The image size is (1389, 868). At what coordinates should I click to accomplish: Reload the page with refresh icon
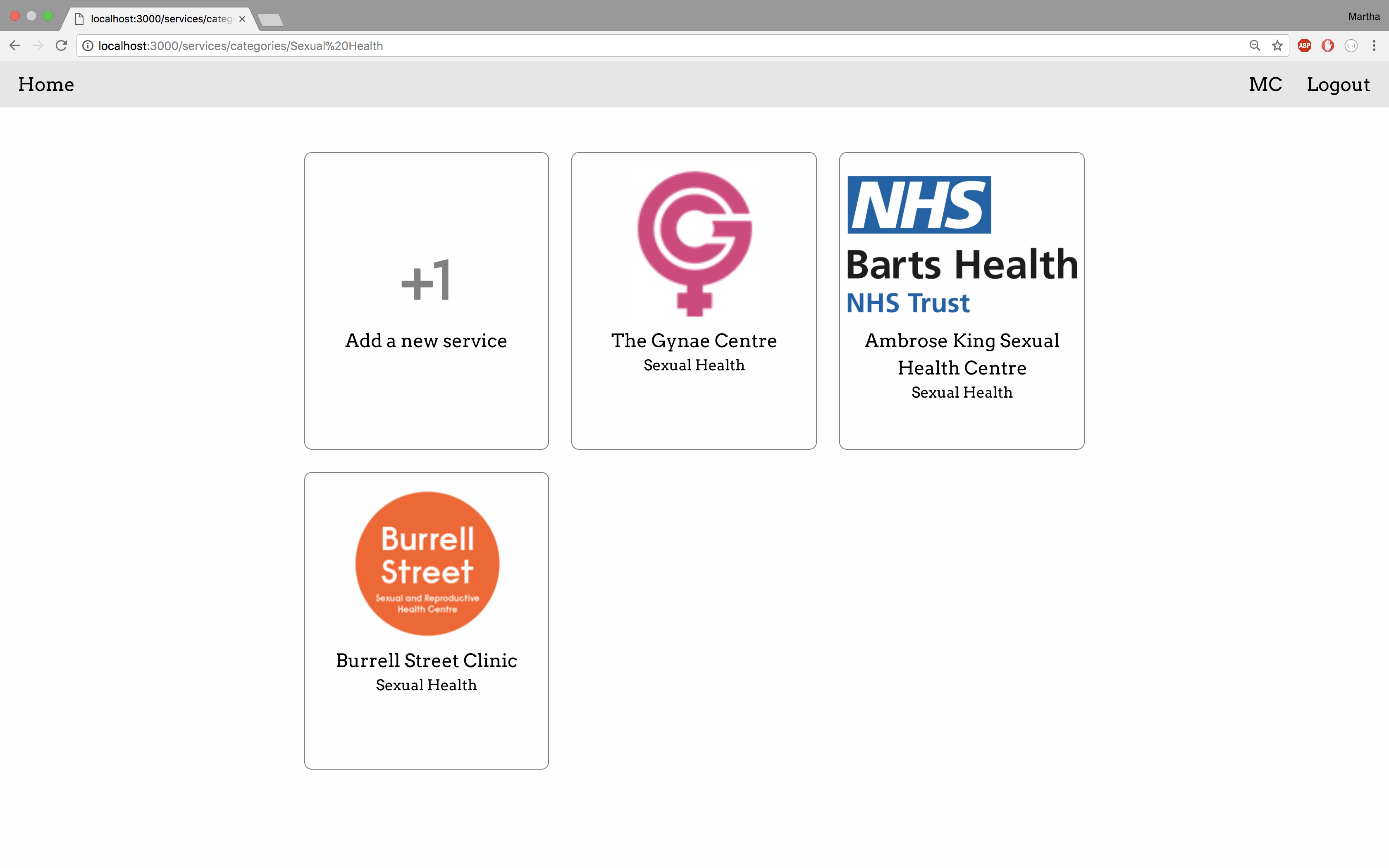coord(62,46)
